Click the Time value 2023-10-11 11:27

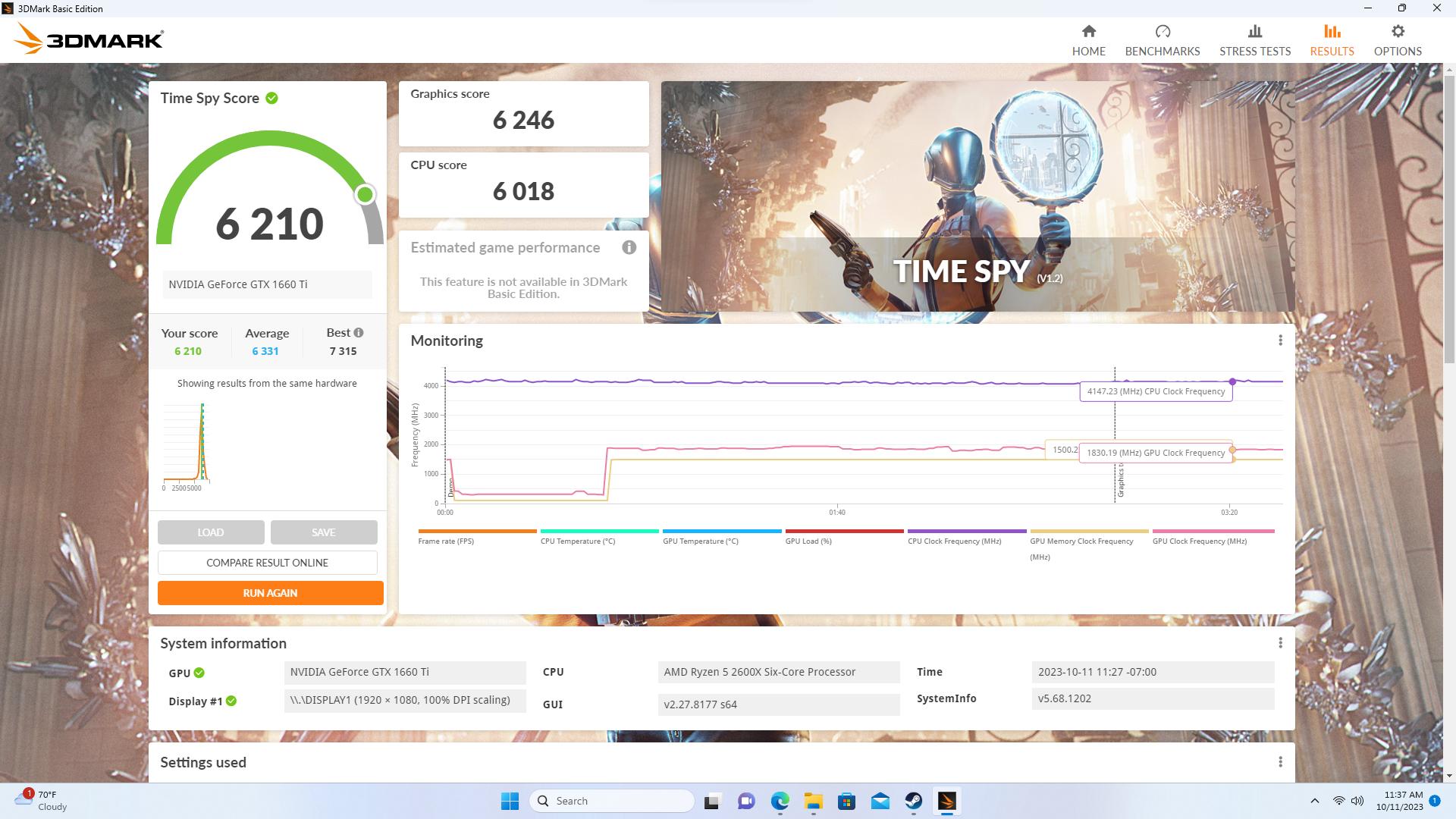pos(1153,672)
